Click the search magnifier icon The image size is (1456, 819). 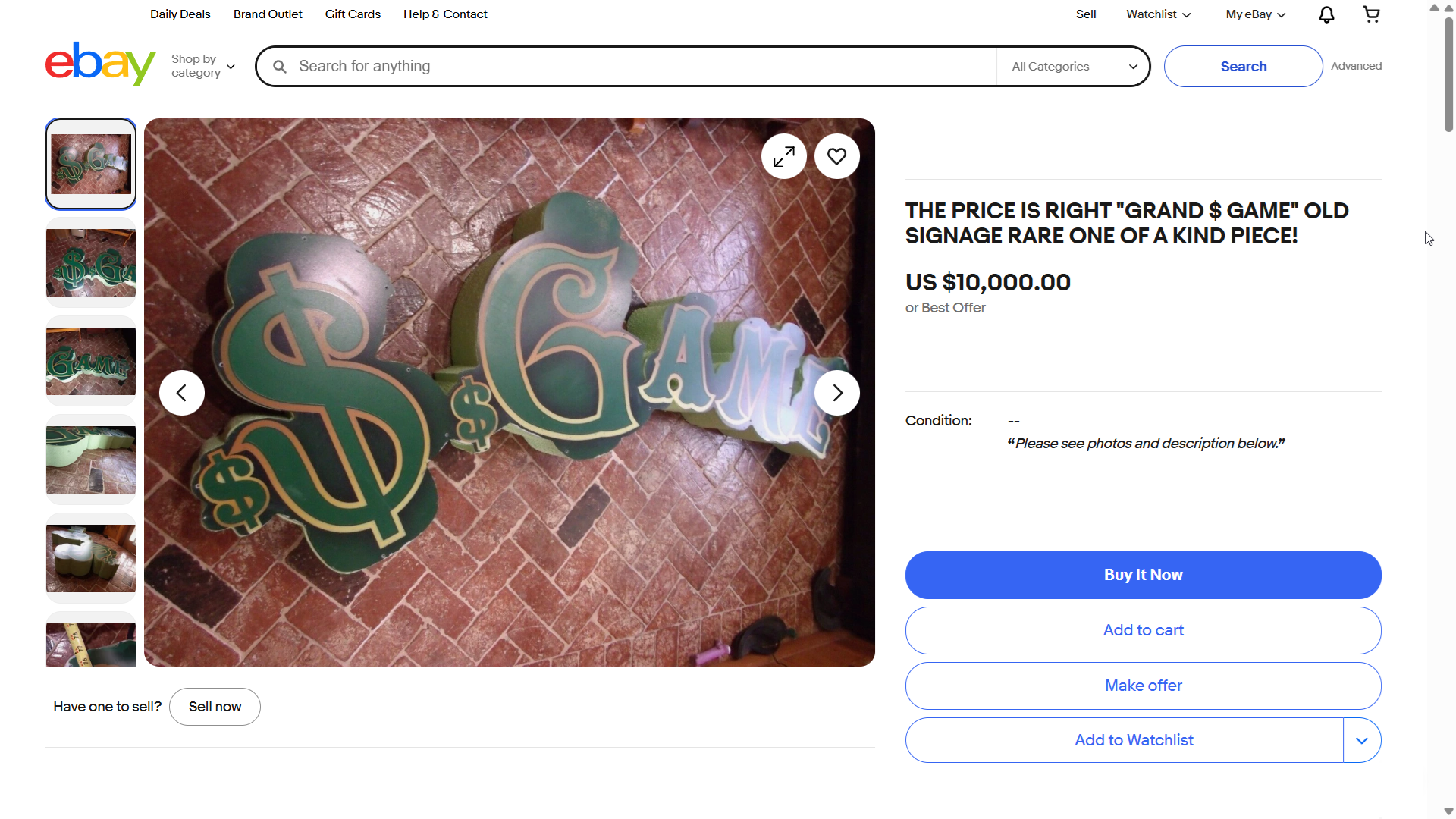click(x=279, y=66)
